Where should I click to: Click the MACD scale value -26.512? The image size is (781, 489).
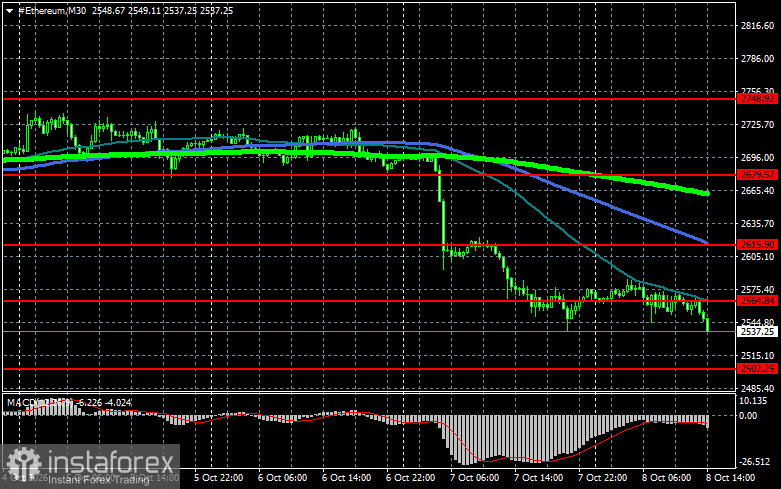[755, 462]
